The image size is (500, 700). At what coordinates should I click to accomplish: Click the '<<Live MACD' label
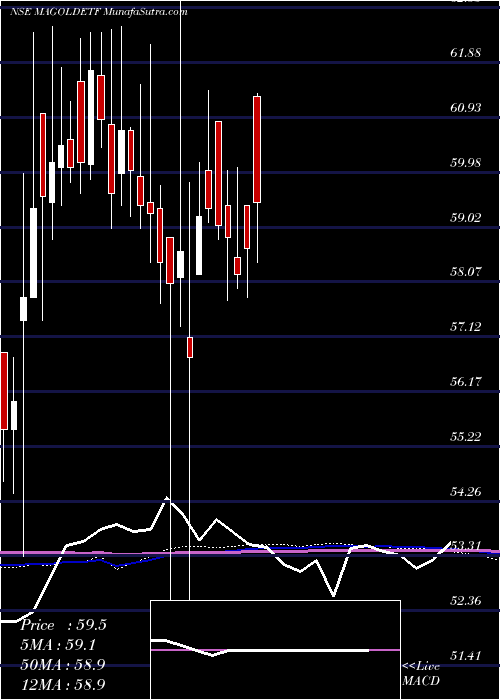coord(421,674)
